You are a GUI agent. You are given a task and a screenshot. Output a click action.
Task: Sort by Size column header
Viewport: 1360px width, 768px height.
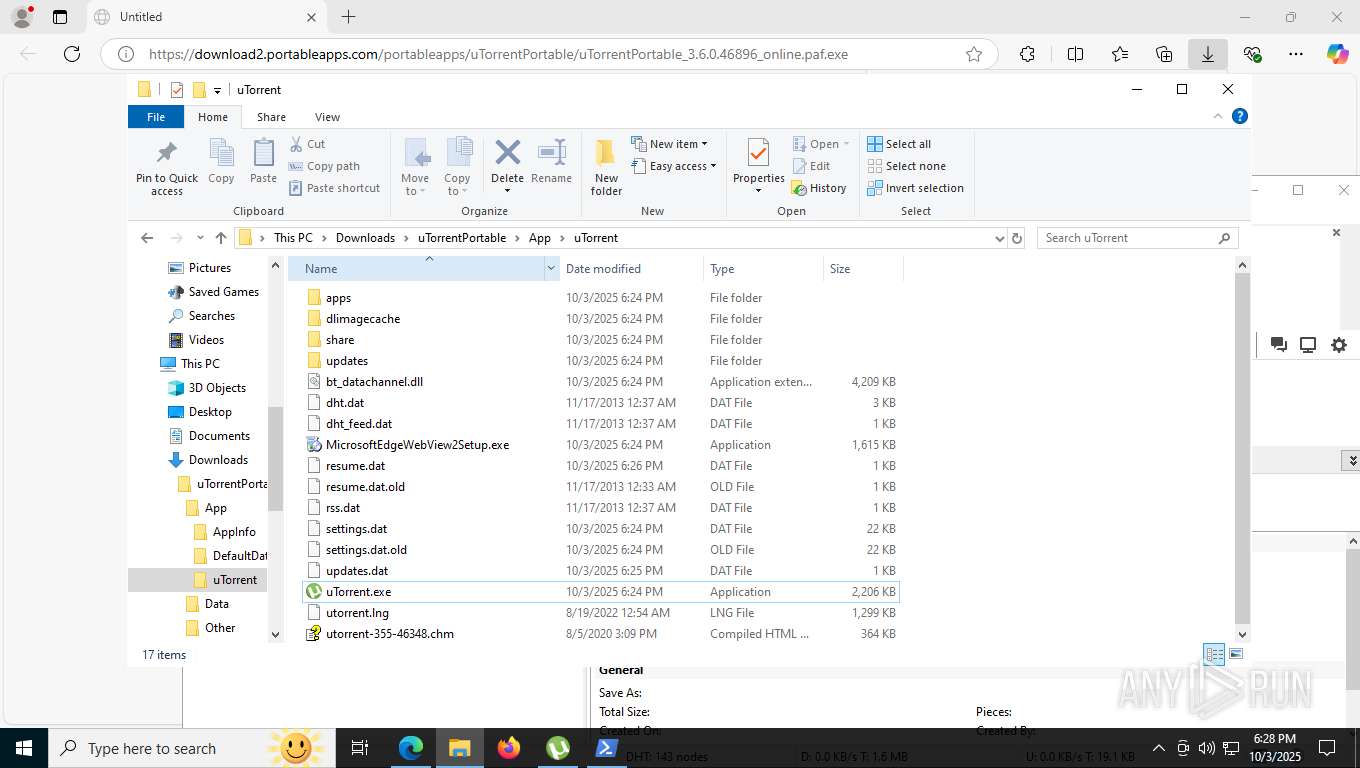tap(863, 268)
